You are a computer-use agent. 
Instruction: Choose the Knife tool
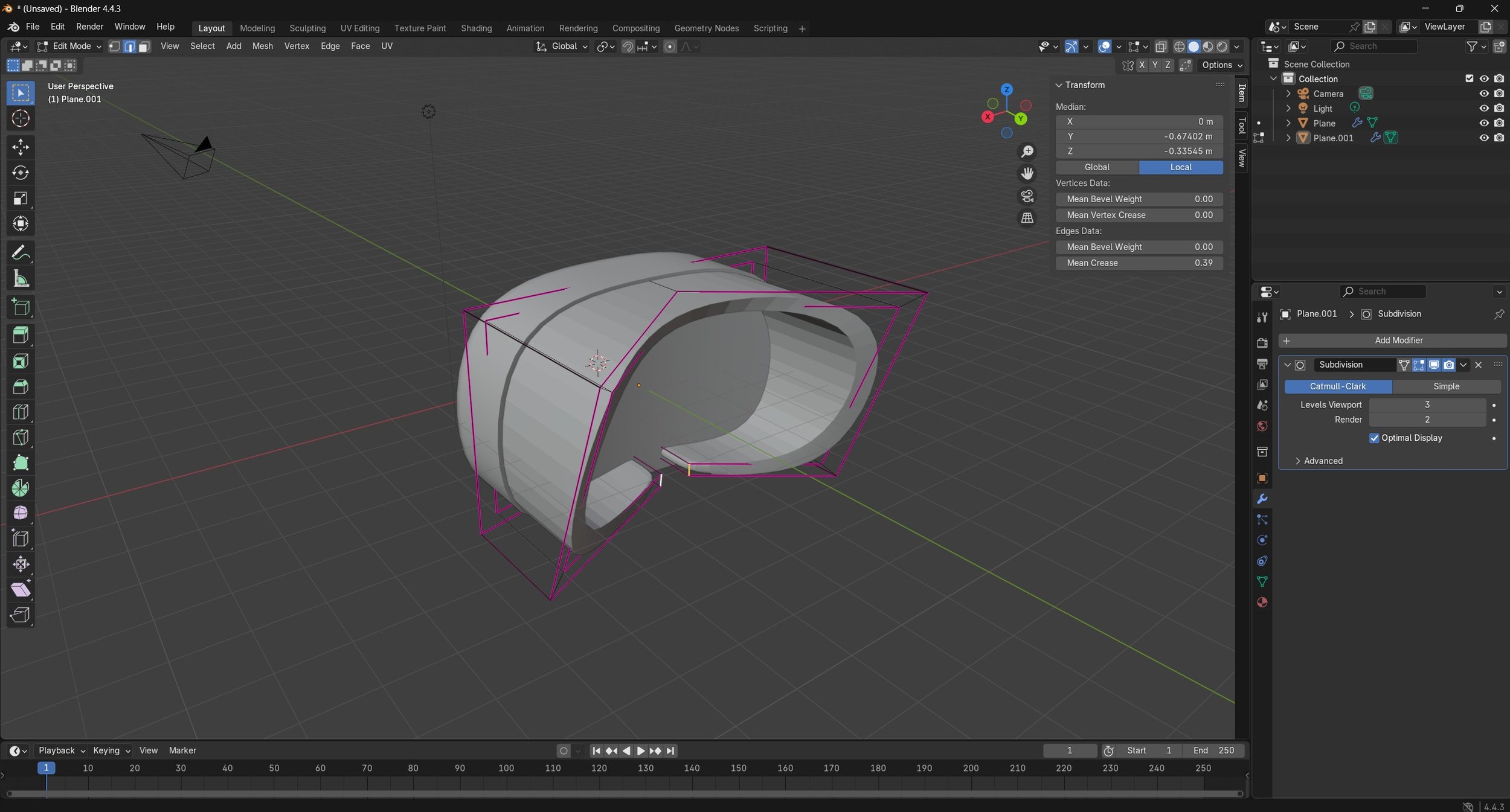(x=21, y=437)
